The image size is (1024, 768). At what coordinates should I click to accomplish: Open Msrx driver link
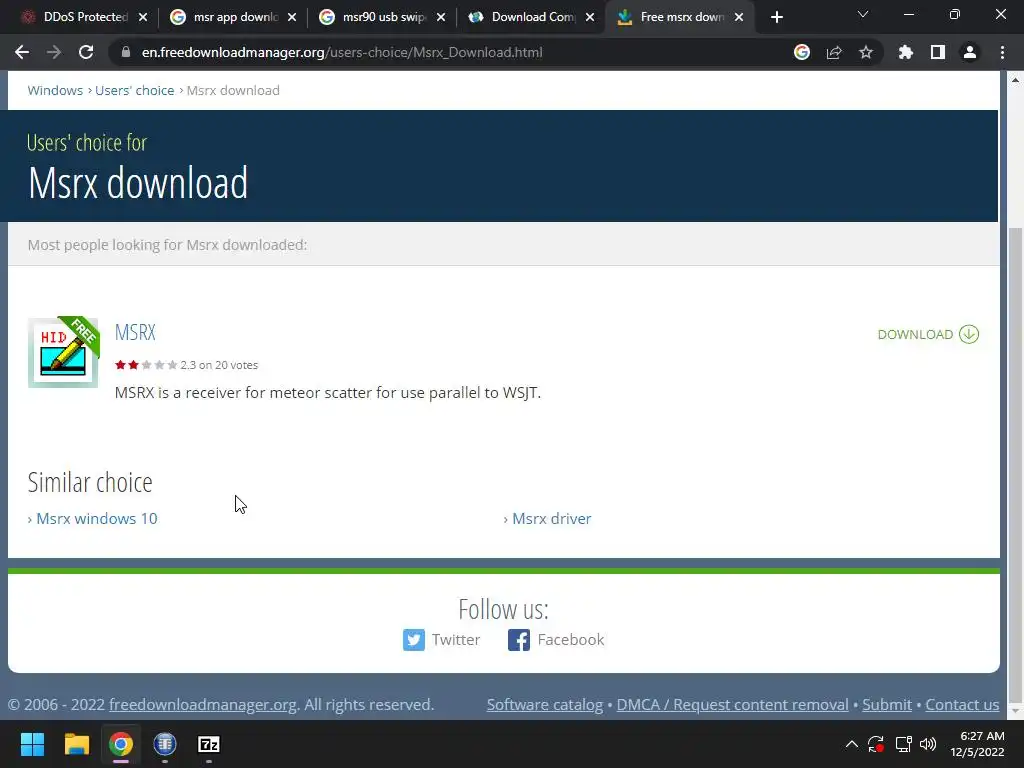coord(552,519)
